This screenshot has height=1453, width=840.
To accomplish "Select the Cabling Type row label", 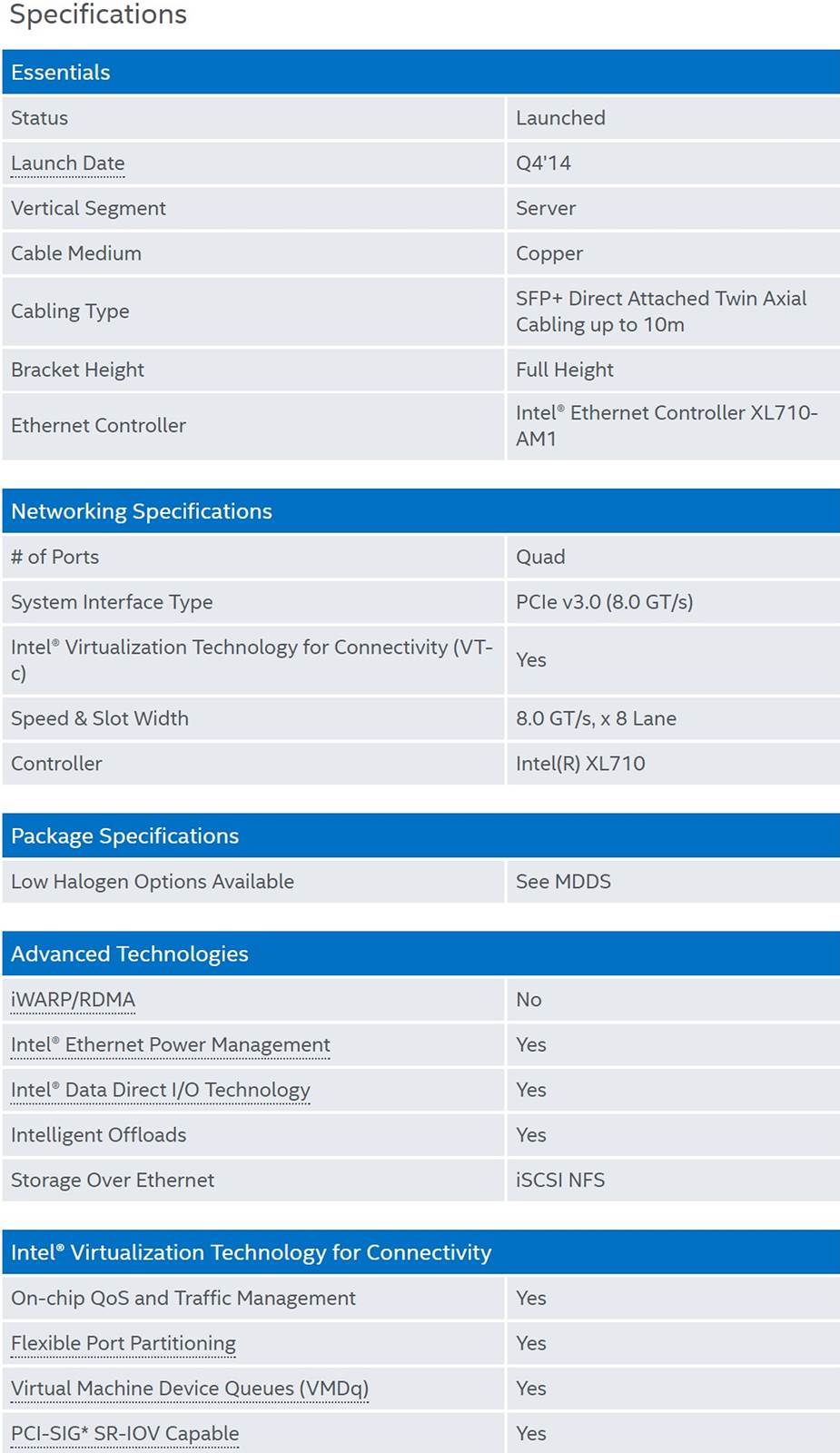I will 70,311.
